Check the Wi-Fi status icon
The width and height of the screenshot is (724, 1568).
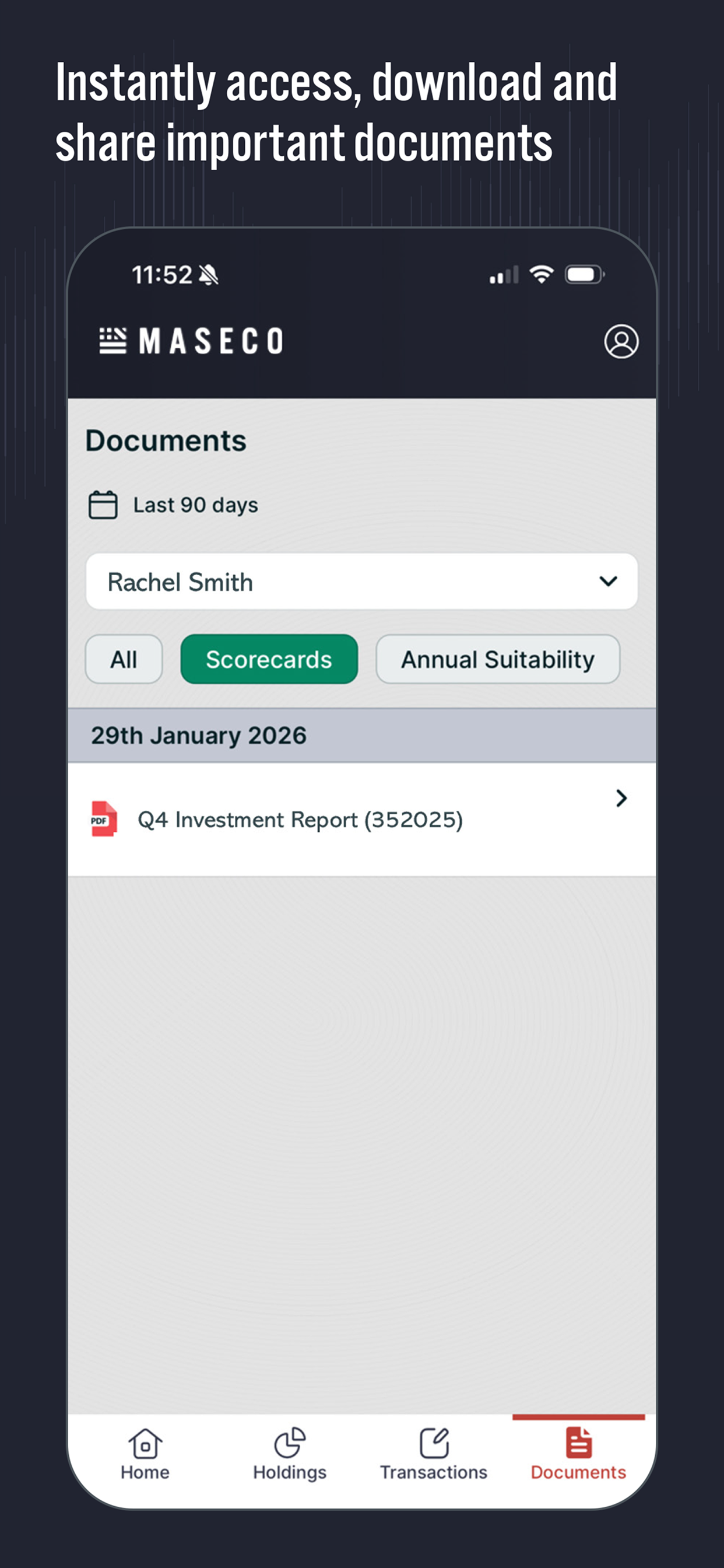pos(541,275)
